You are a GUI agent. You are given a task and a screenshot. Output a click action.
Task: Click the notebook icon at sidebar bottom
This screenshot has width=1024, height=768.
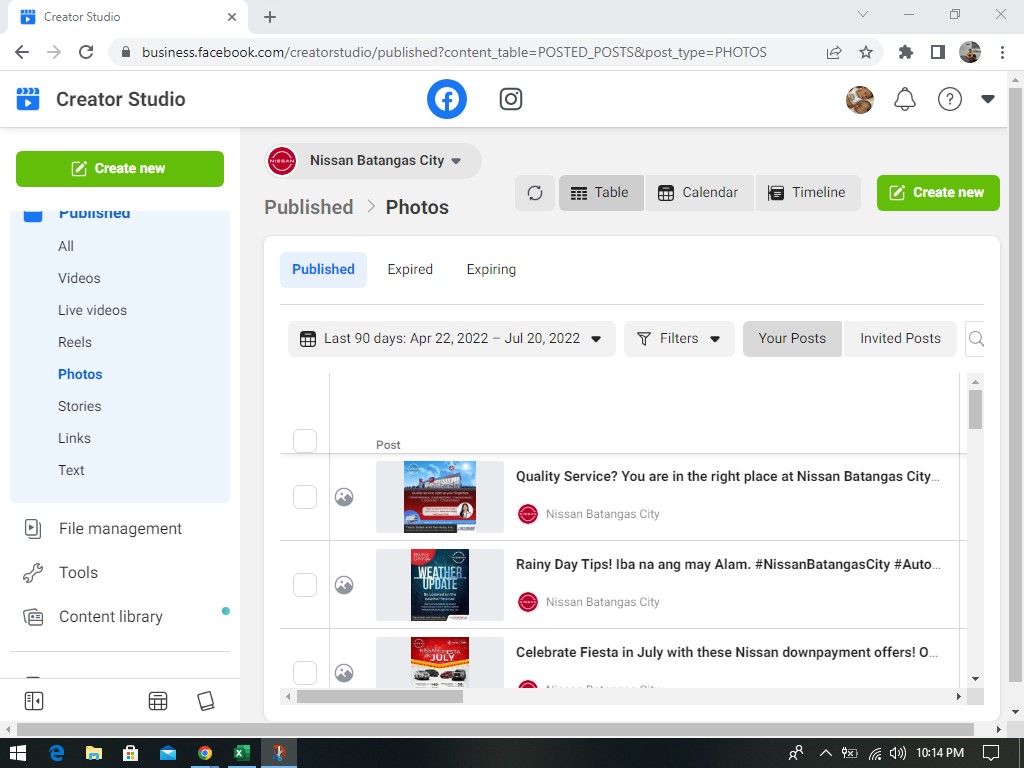point(206,701)
